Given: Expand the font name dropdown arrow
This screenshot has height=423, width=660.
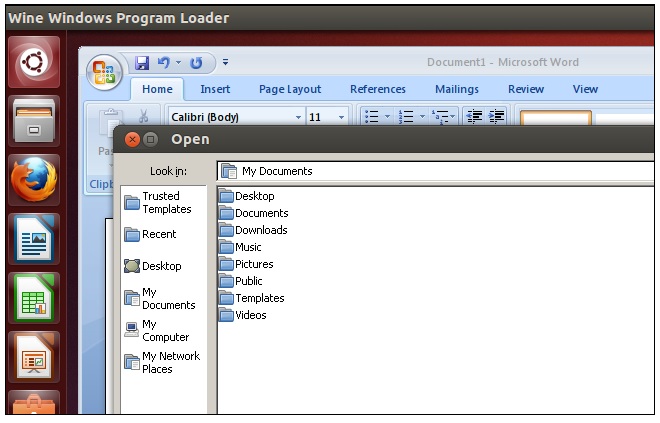Looking at the screenshot, I should pyautogui.click(x=298, y=117).
